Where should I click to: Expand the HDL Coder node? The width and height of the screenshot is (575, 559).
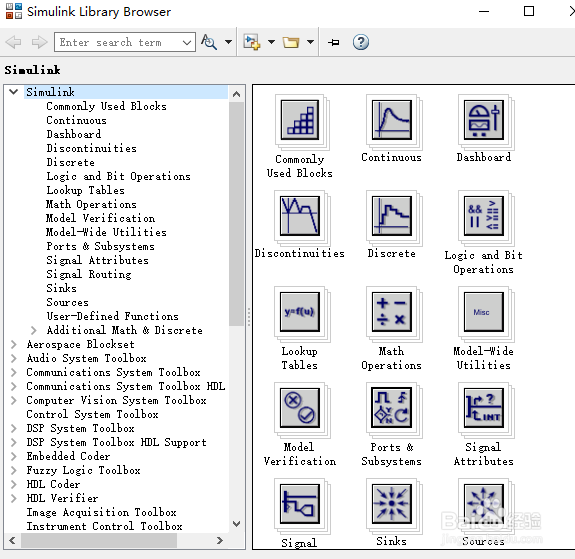14,484
